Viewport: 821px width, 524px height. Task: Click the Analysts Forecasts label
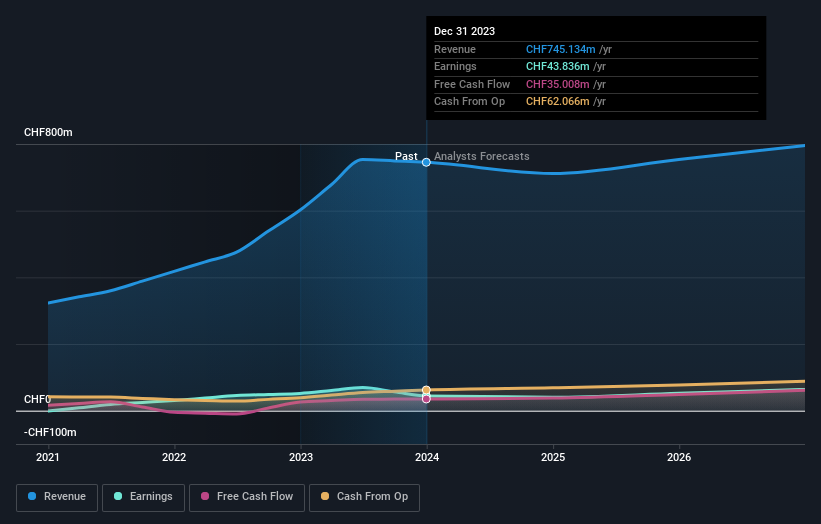click(x=482, y=157)
